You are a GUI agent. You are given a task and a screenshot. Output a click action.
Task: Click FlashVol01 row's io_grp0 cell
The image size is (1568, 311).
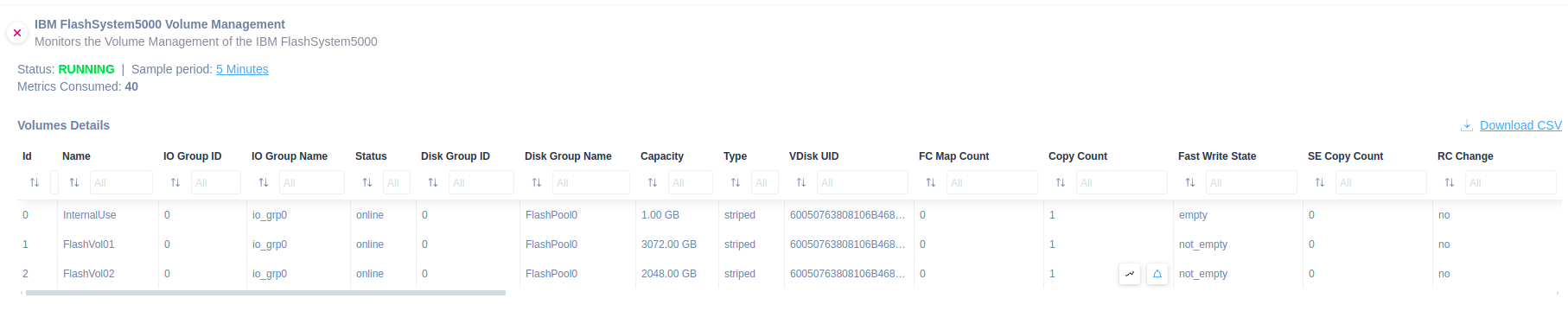pos(298,244)
